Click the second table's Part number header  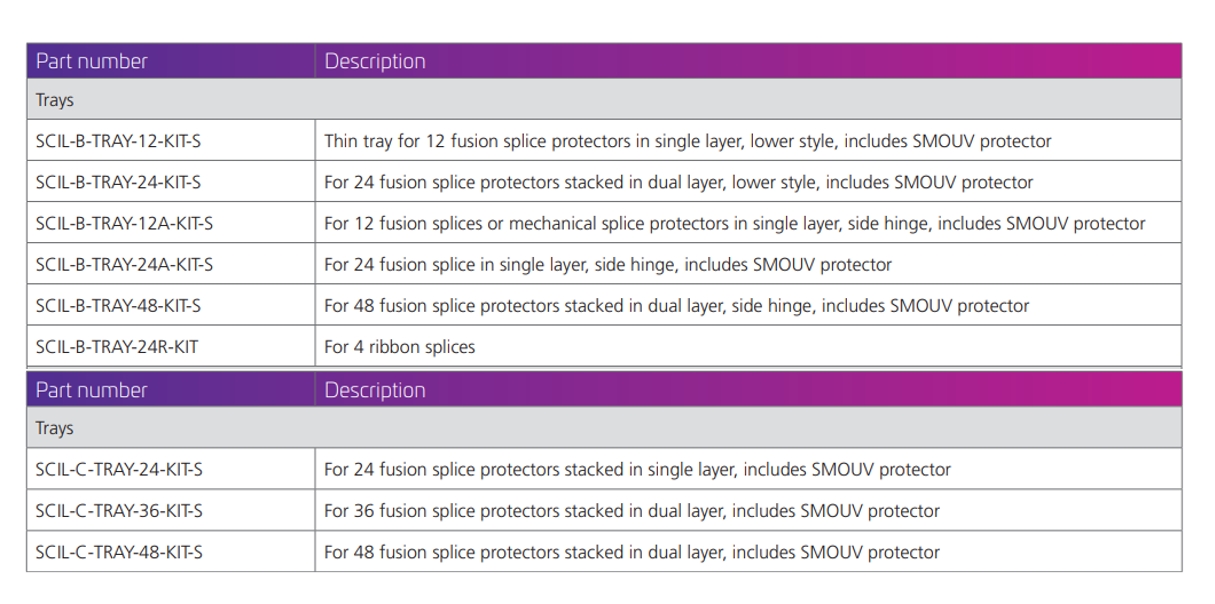92,390
